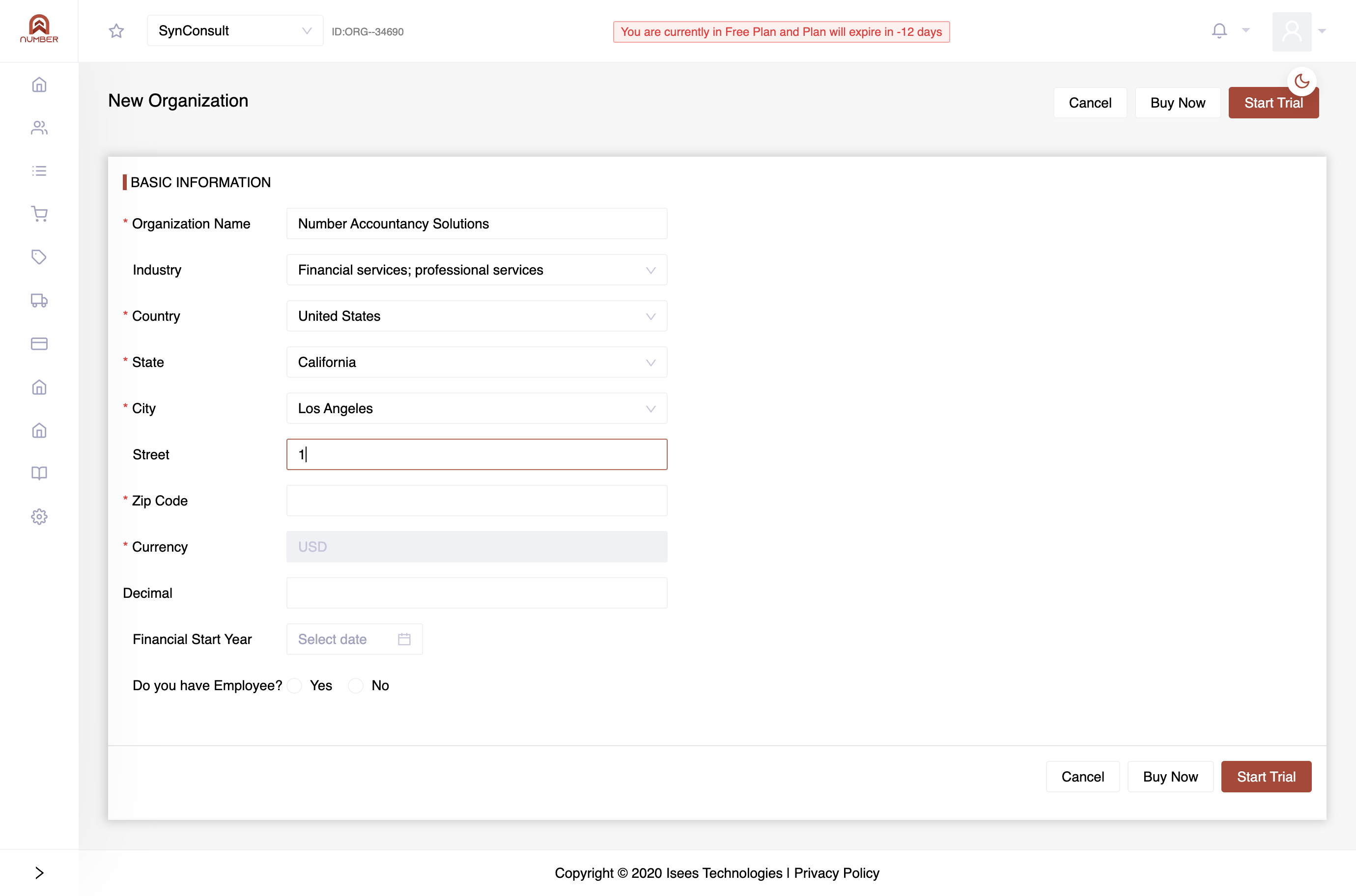This screenshot has width=1356, height=896.
Task: Open the shopping cart icon in the sidebar
Action: pyautogui.click(x=39, y=214)
